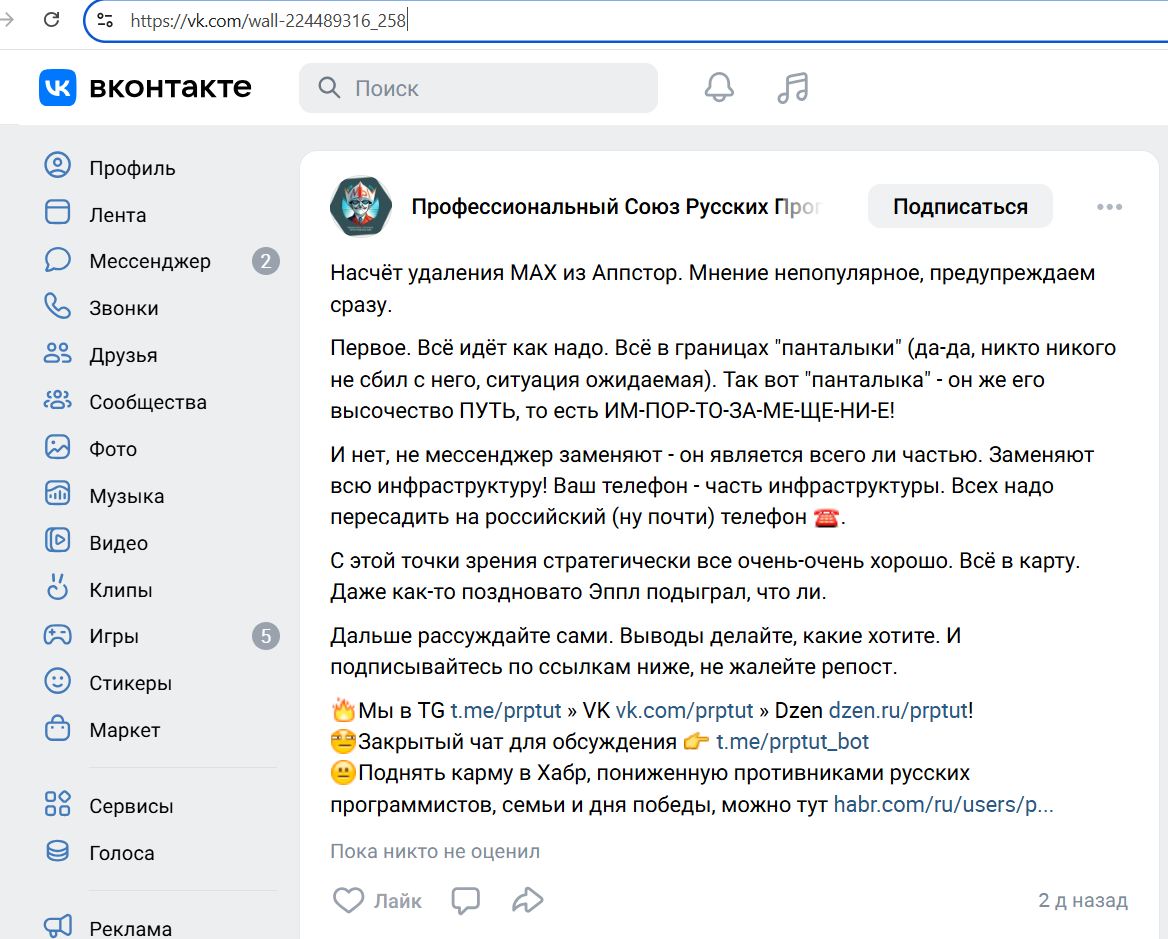
Task: Like the post with heart icon
Action: [x=348, y=900]
